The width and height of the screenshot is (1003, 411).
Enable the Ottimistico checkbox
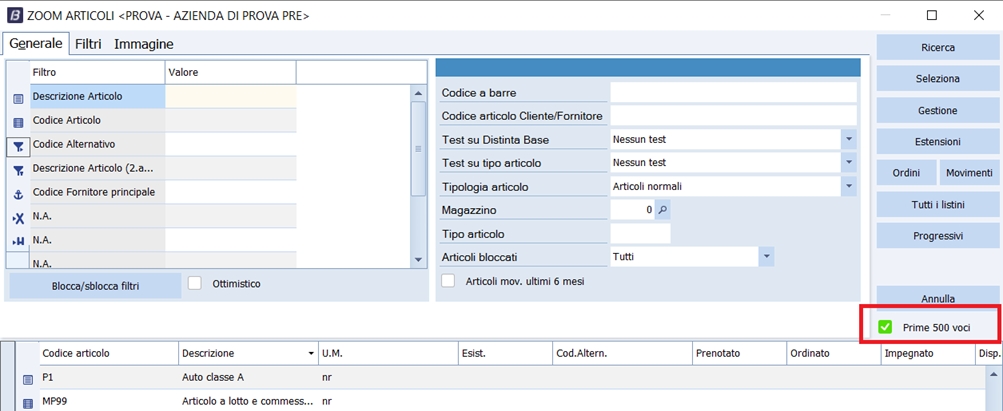(196, 284)
